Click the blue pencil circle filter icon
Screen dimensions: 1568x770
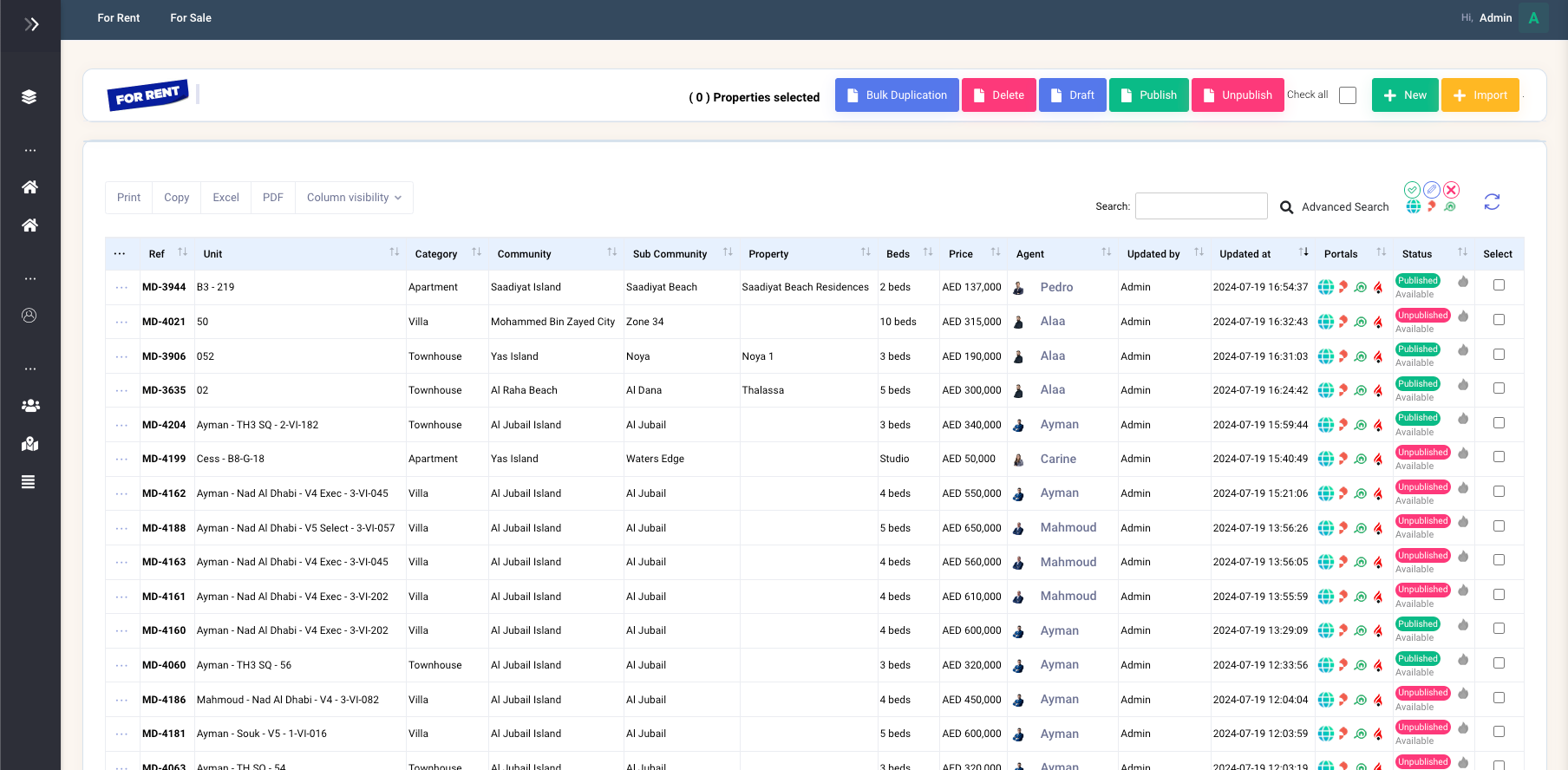(x=1432, y=190)
